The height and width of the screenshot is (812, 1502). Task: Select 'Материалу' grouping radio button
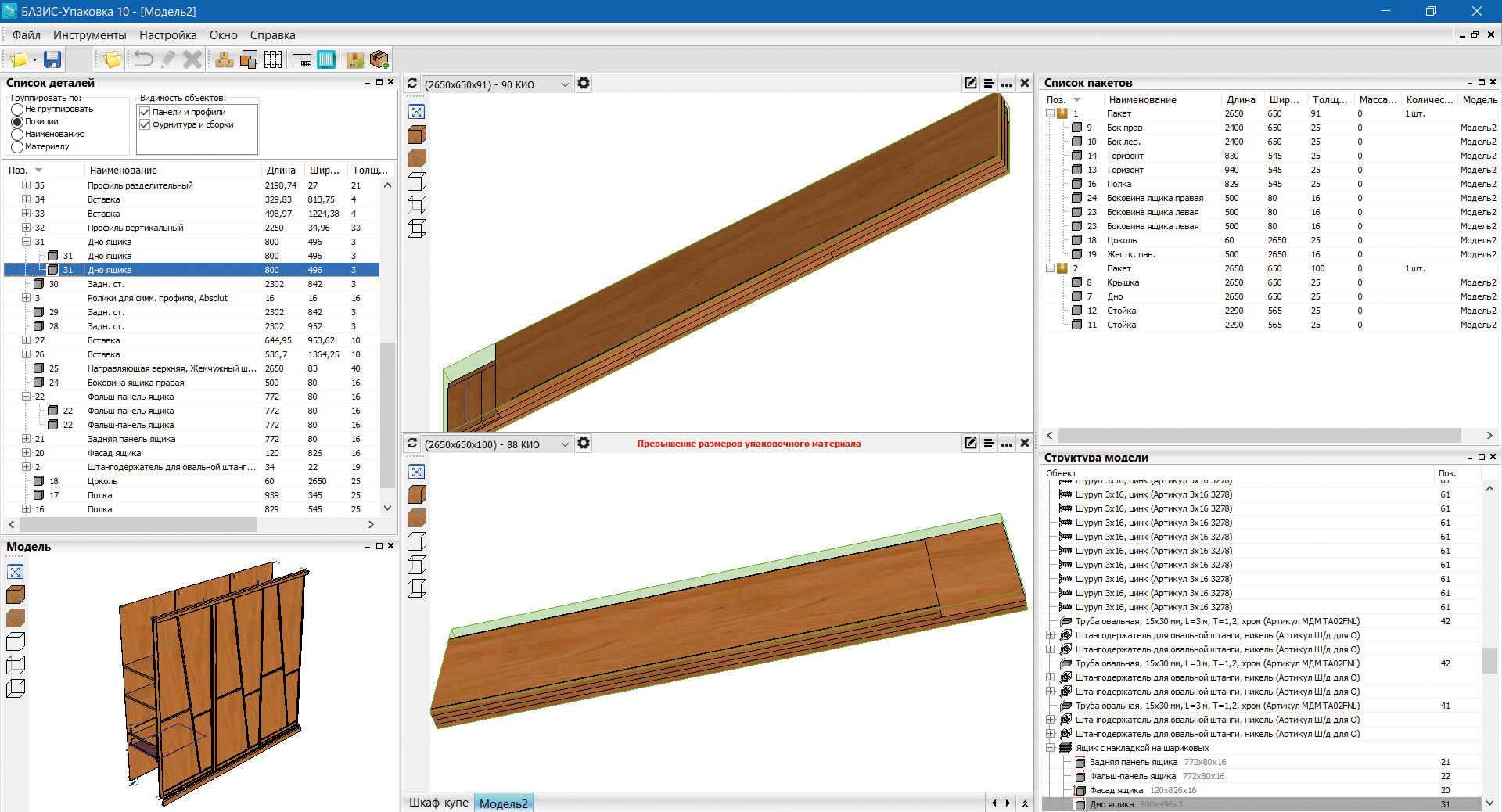17,147
